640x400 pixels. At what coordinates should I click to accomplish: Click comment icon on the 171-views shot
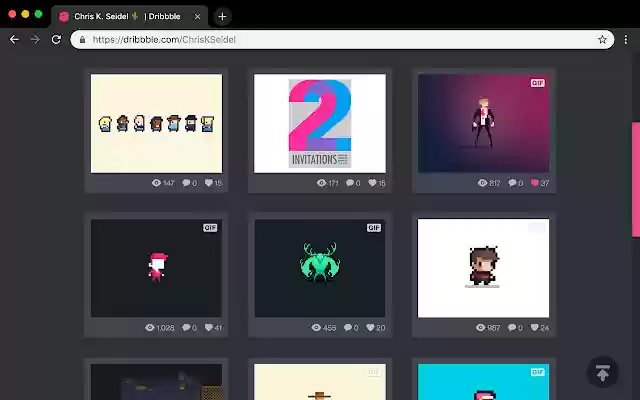click(x=350, y=183)
